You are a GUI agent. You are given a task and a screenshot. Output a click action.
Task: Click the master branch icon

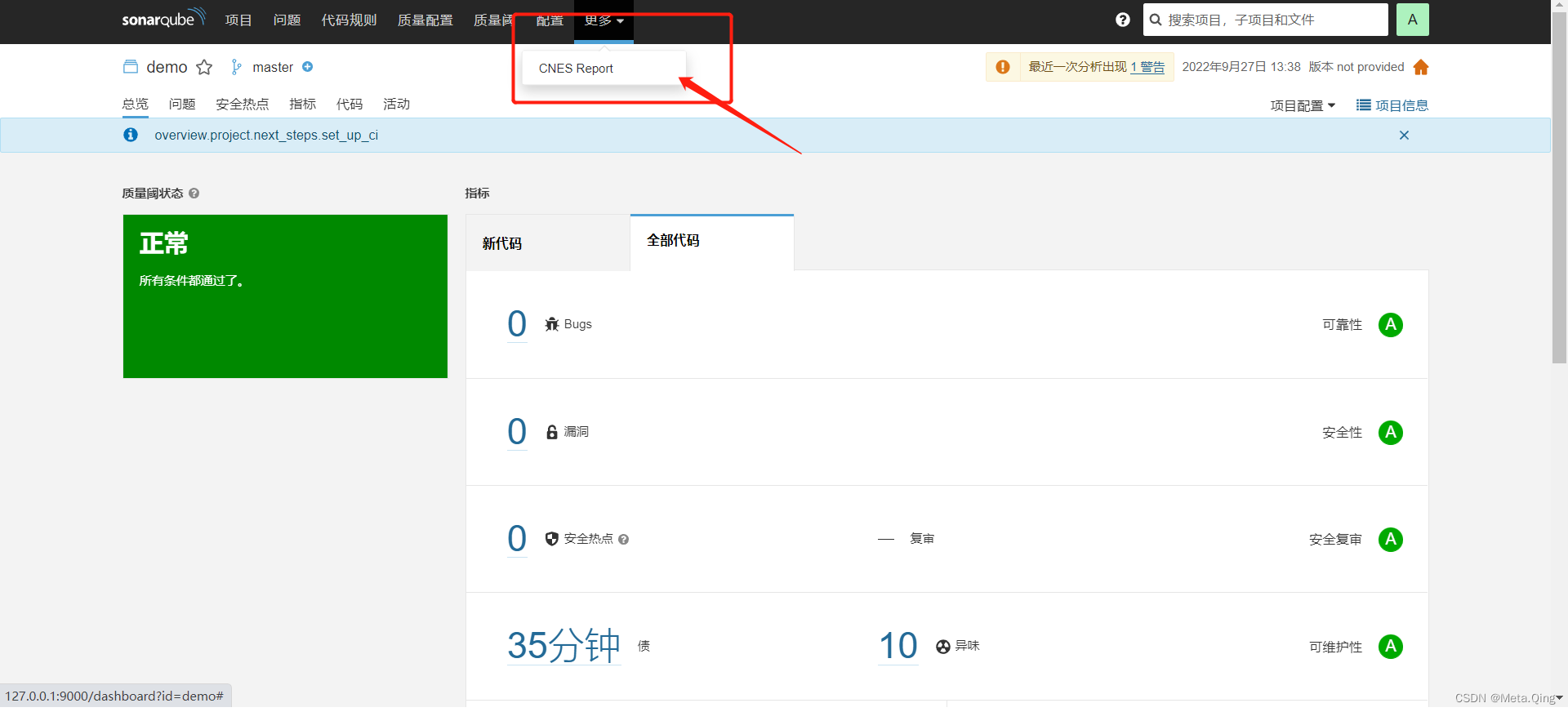pyautogui.click(x=236, y=67)
